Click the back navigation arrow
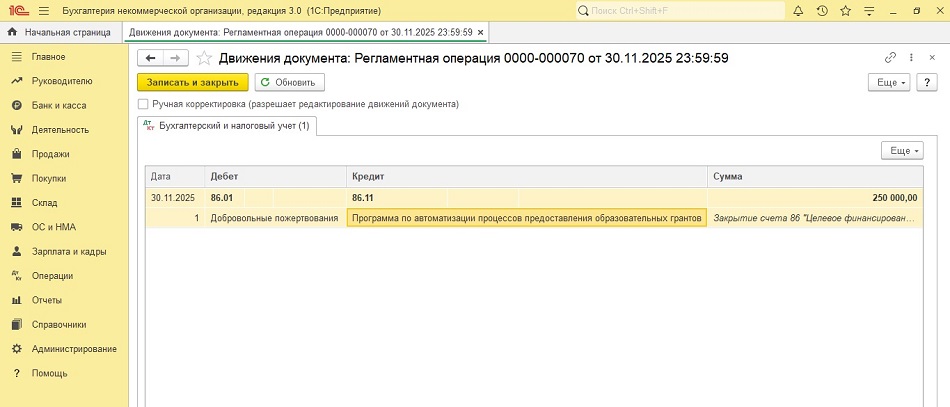Image resolution: width=950 pixels, height=407 pixels. tap(150, 58)
